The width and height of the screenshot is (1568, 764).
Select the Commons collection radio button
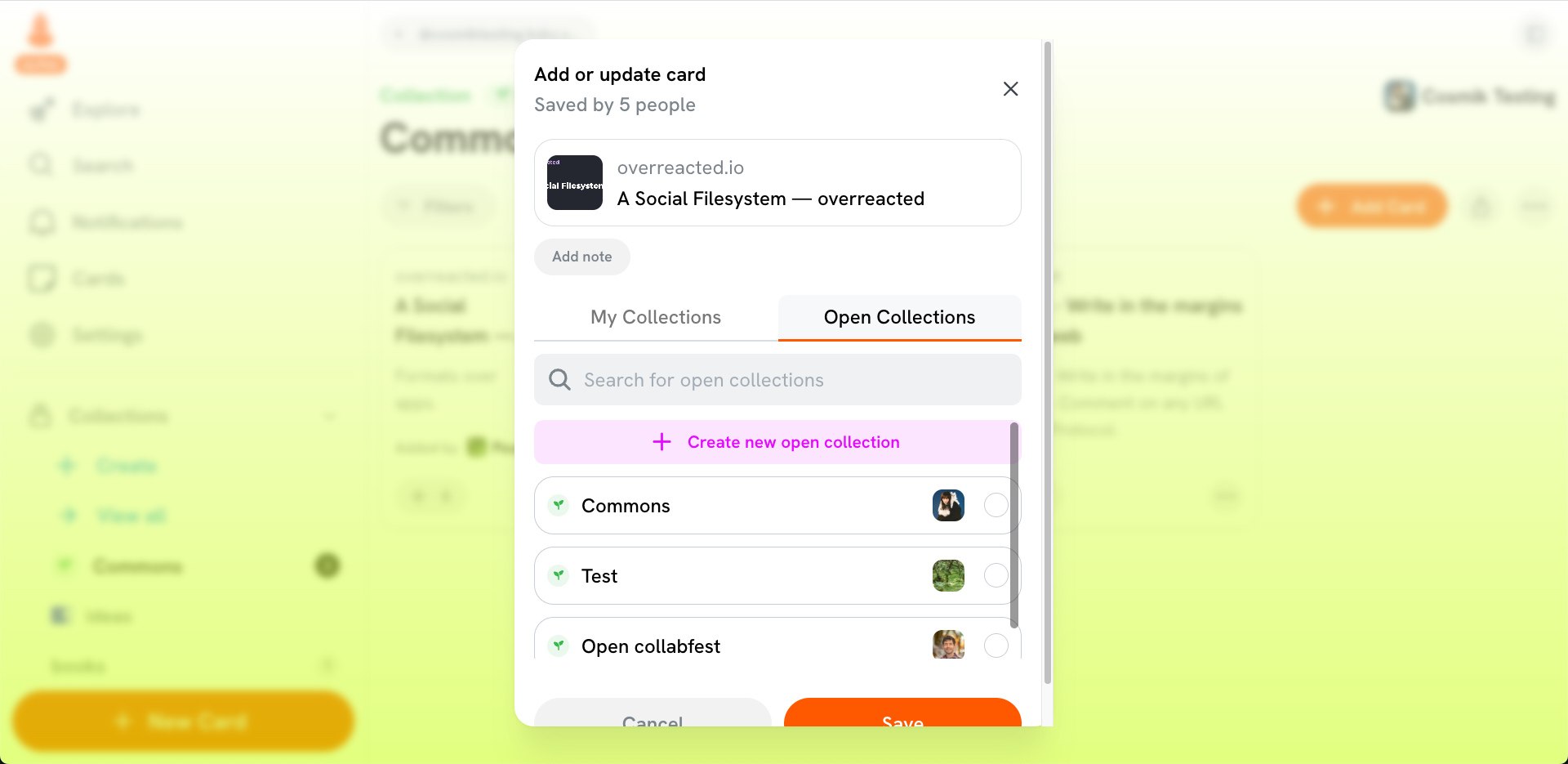996,505
